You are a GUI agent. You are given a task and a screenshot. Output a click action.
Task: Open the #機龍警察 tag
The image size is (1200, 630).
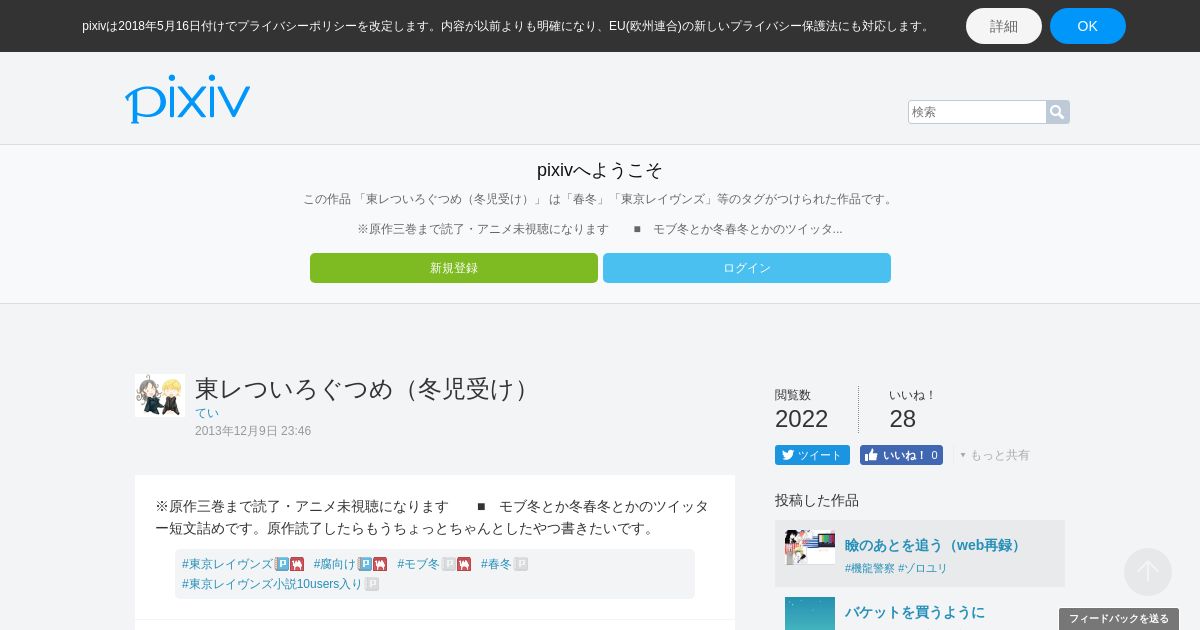tap(870, 568)
